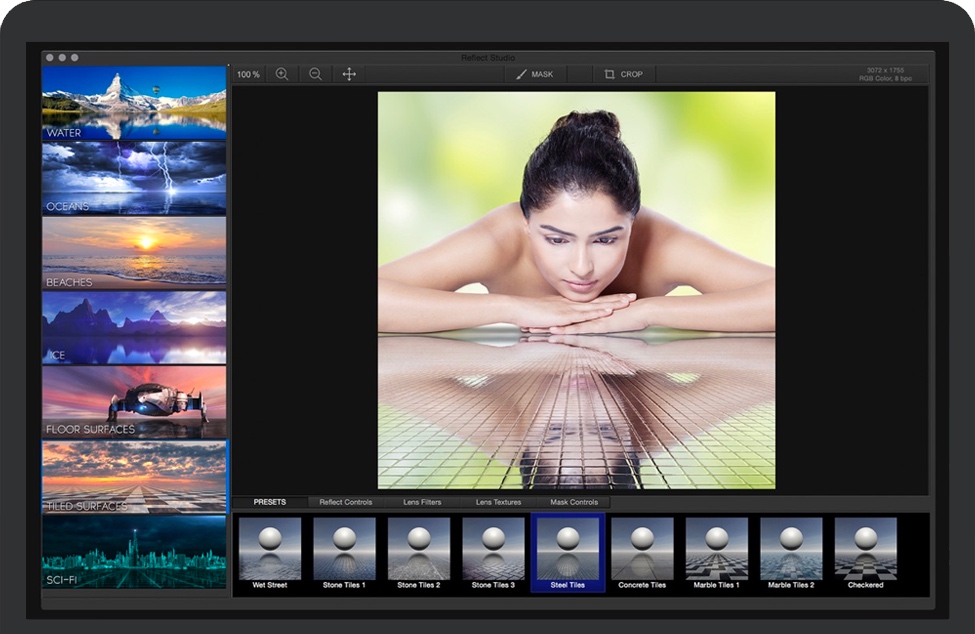Return to the Presets tab

pos(272,503)
